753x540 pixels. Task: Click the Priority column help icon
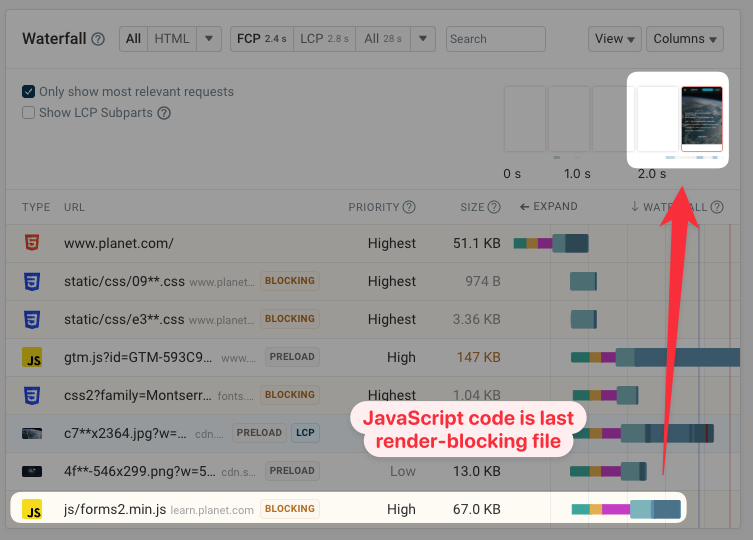[409, 207]
